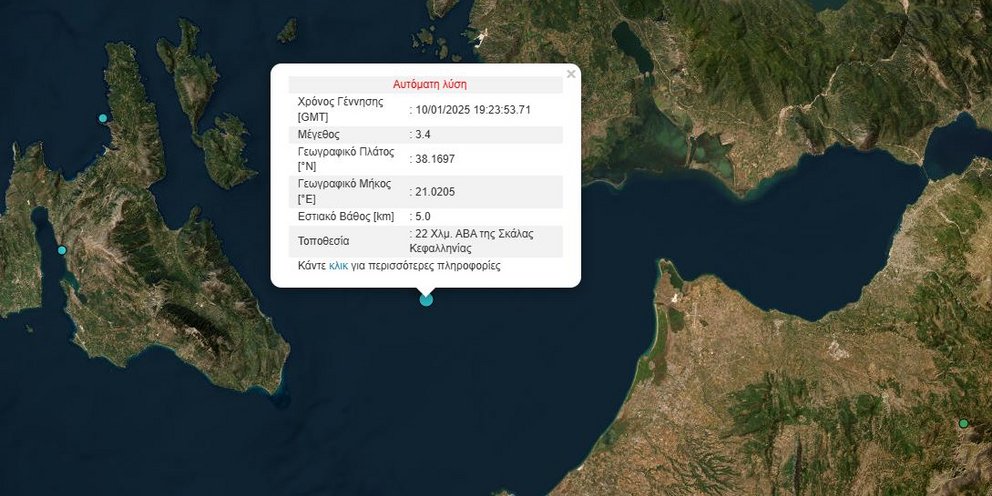Click the Εστιακό Βάθος [km] label
The width and height of the screenshot is (992, 496).
point(346,216)
